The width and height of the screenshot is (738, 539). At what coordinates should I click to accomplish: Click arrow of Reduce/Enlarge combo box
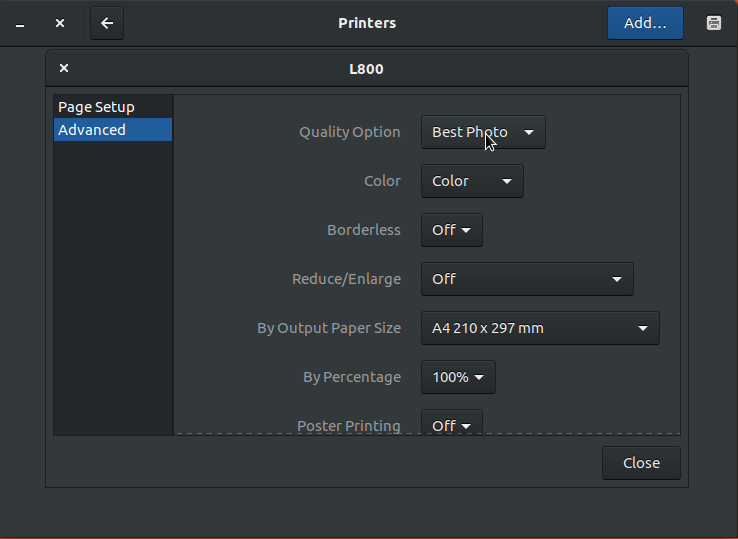pos(617,279)
